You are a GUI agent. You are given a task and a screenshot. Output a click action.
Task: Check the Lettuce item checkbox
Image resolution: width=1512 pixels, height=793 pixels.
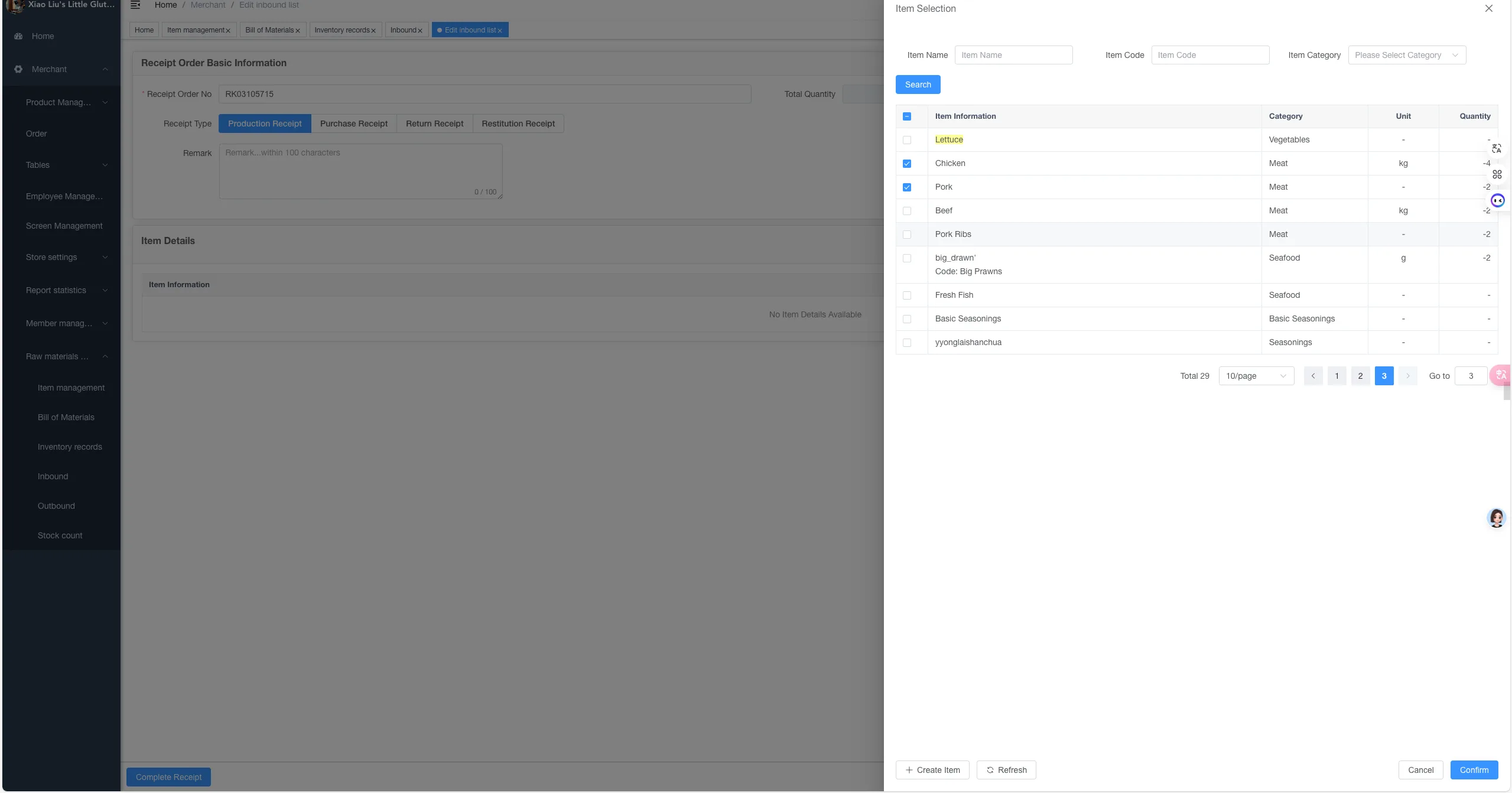907,140
